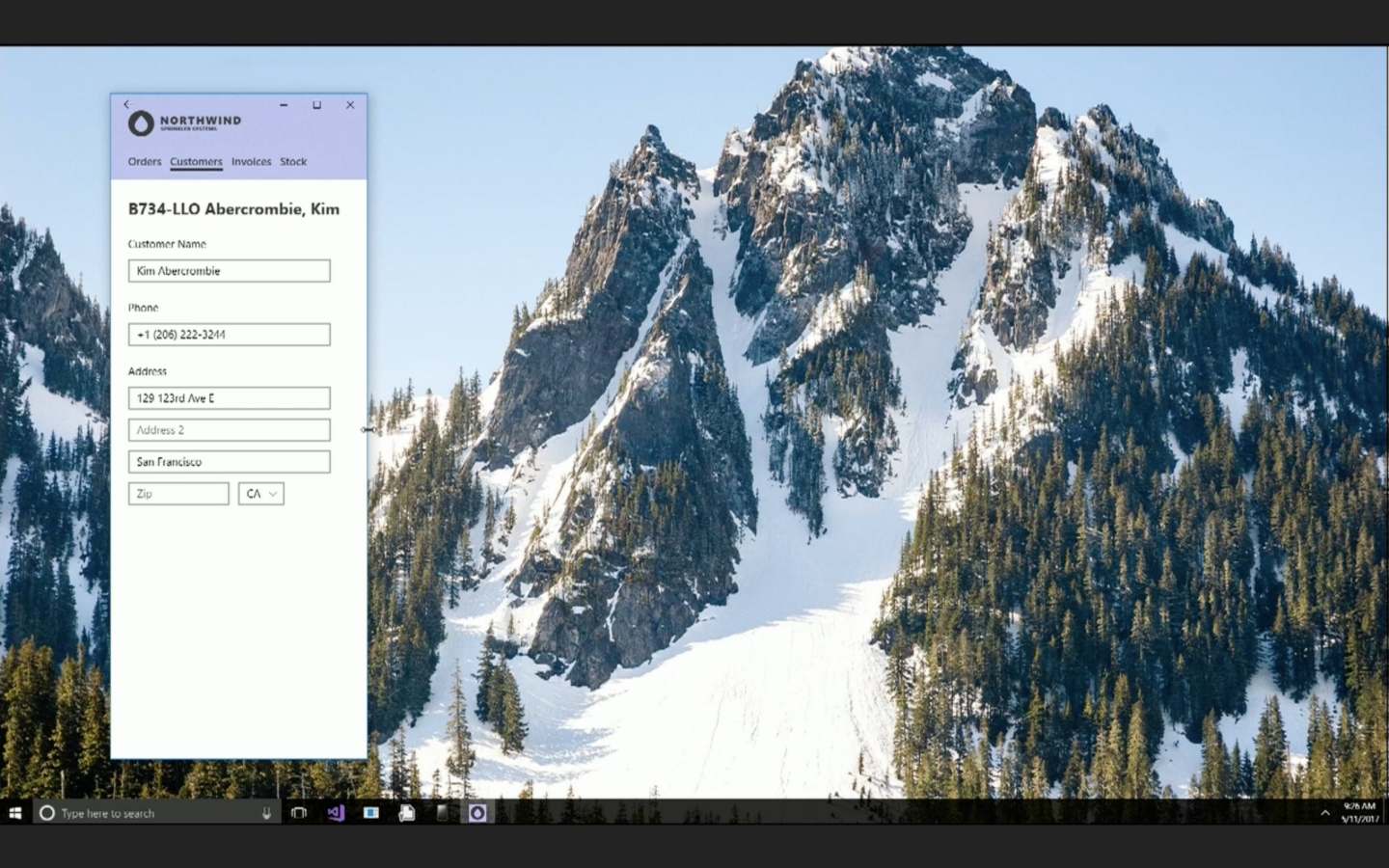The image size is (1389, 868).
Task: Select the Northwind app taskbar icon
Action: pos(477,813)
